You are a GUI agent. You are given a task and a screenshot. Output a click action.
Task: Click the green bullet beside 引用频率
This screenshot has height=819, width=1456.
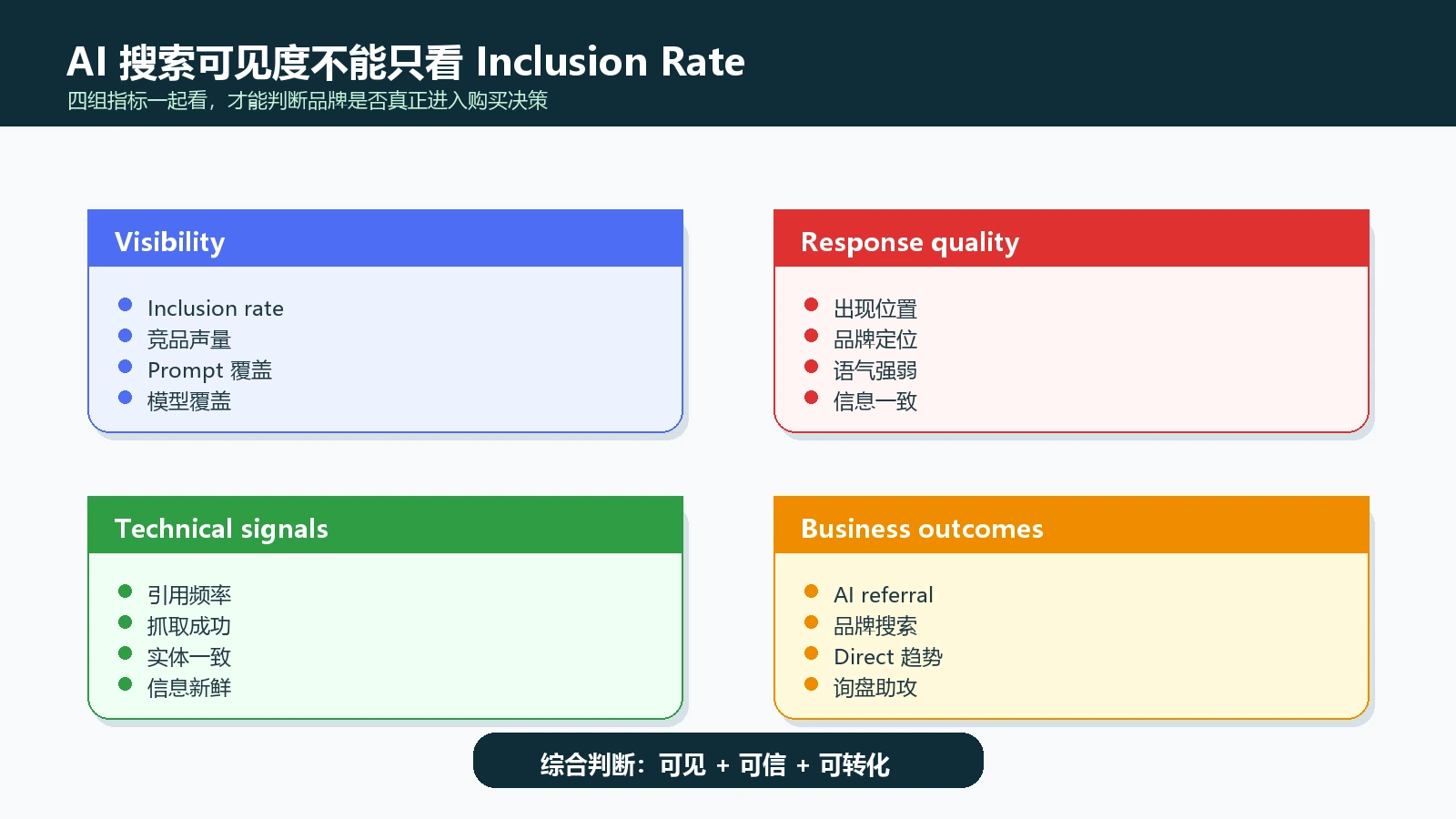pos(126,591)
